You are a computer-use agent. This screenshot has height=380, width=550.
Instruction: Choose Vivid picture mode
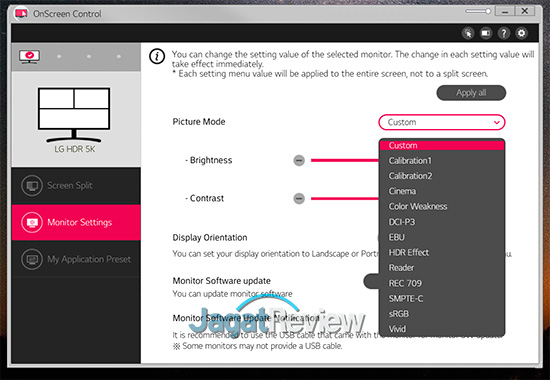point(442,329)
